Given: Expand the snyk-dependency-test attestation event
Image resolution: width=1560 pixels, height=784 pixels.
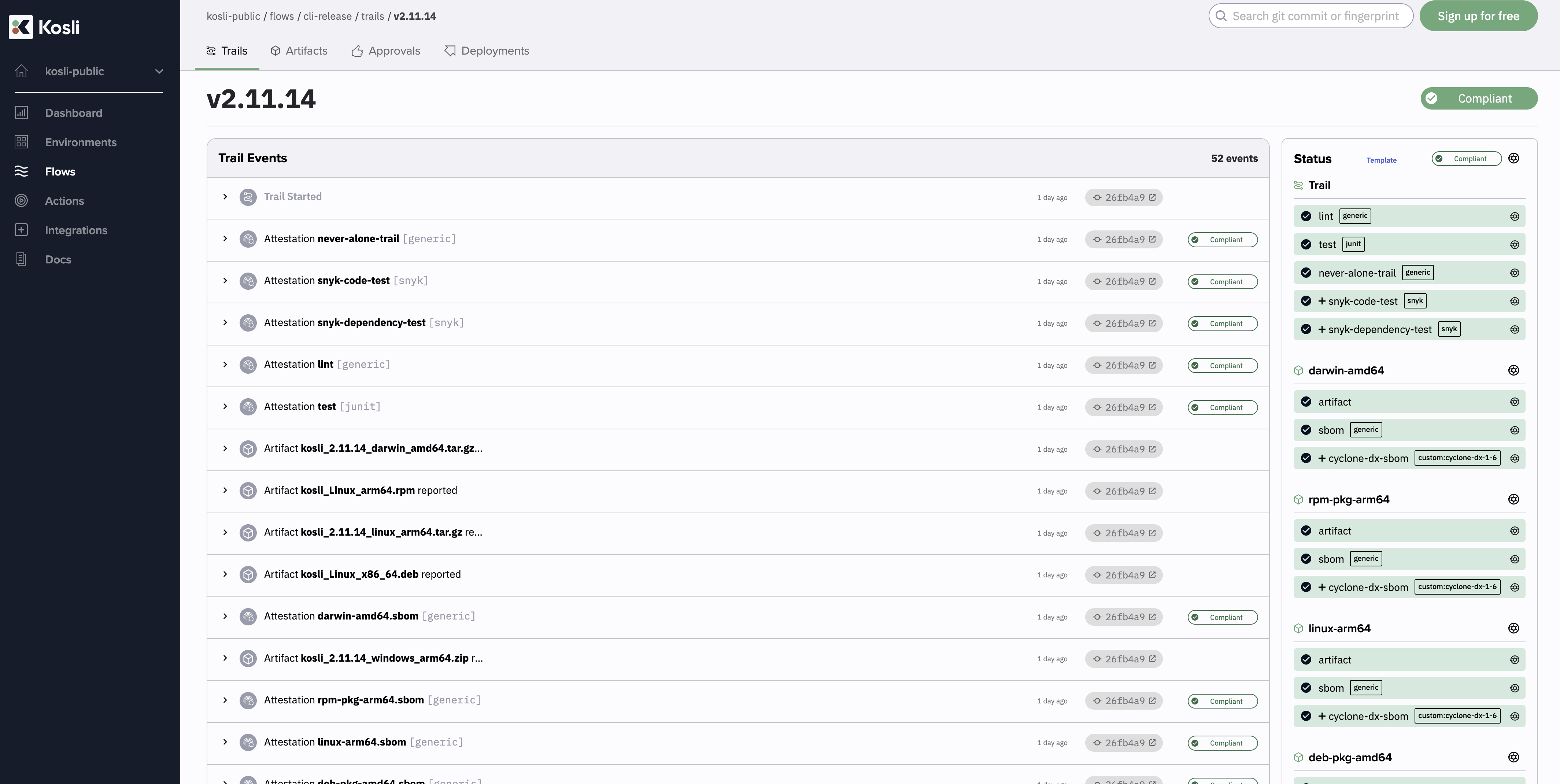Looking at the screenshot, I should (225, 323).
